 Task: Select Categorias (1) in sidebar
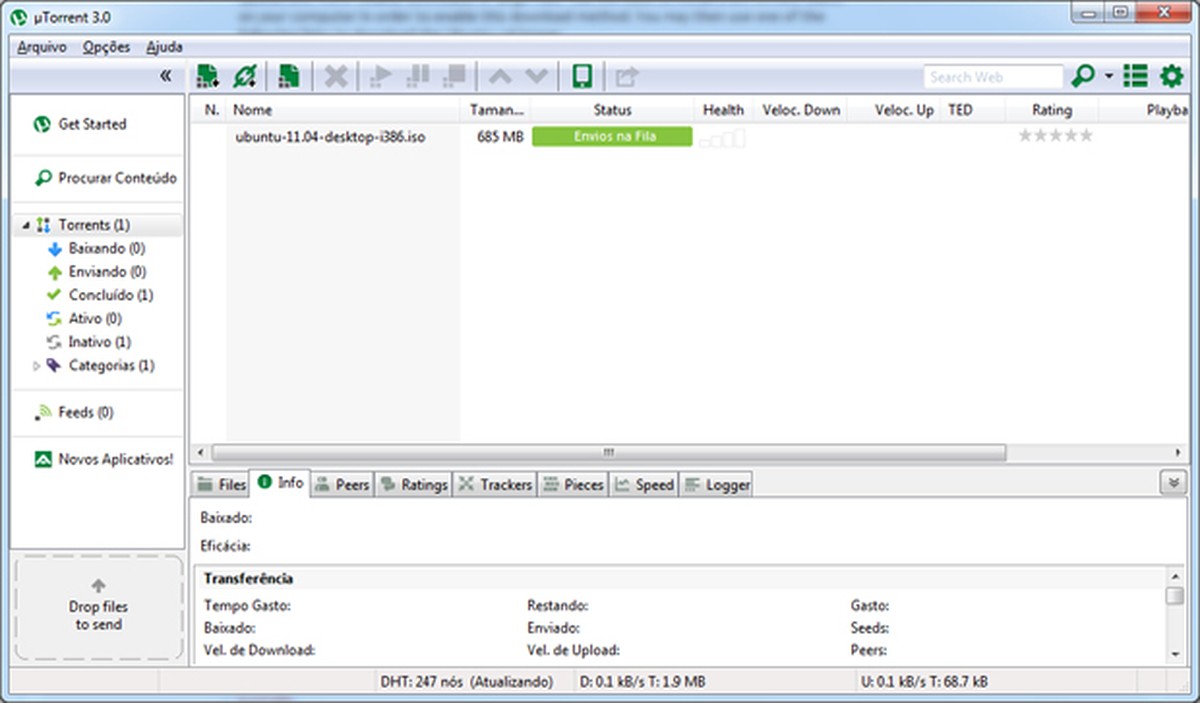[111, 366]
